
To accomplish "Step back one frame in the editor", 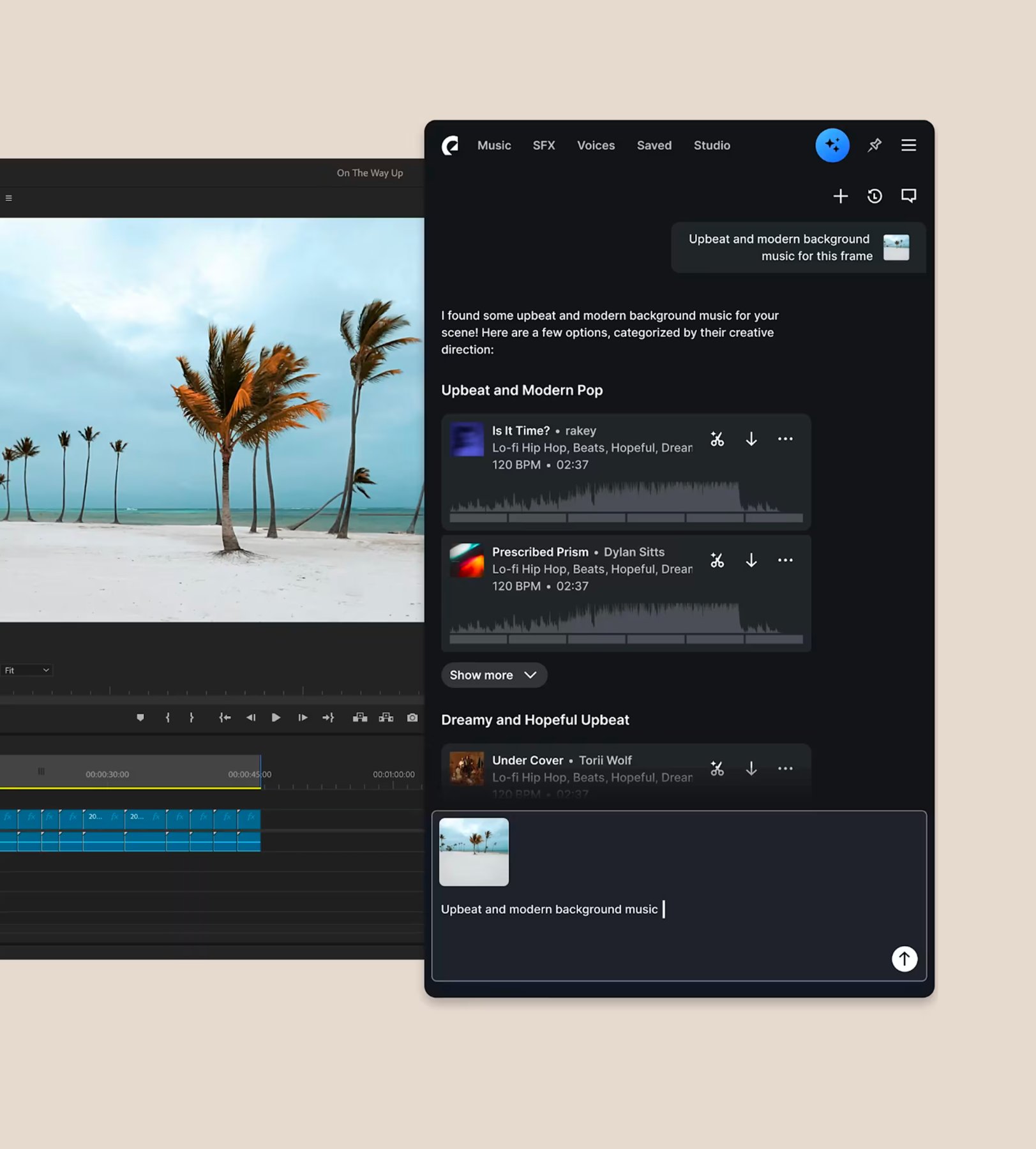I will (251, 718).
